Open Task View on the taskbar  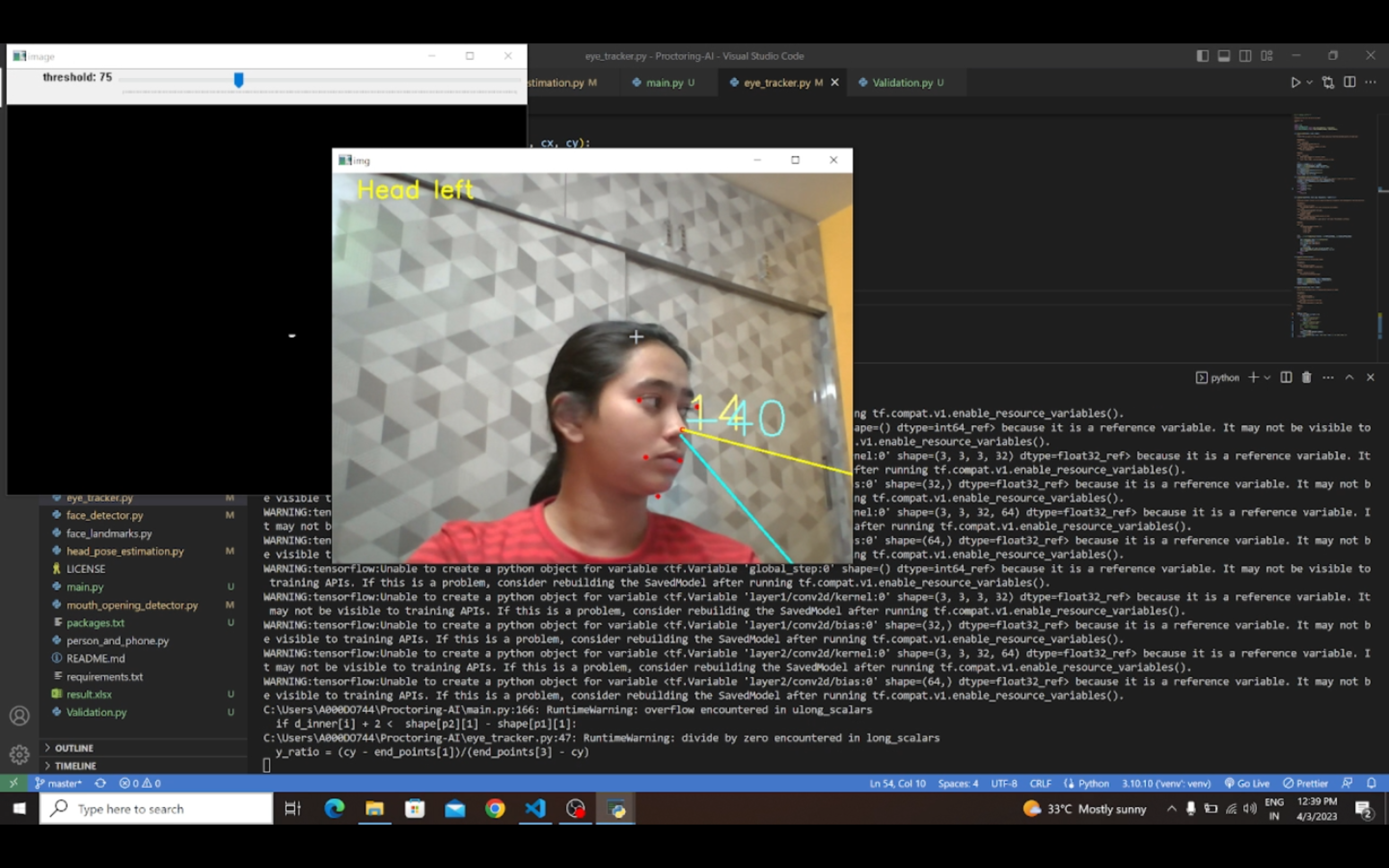click(x=293, y=808)
